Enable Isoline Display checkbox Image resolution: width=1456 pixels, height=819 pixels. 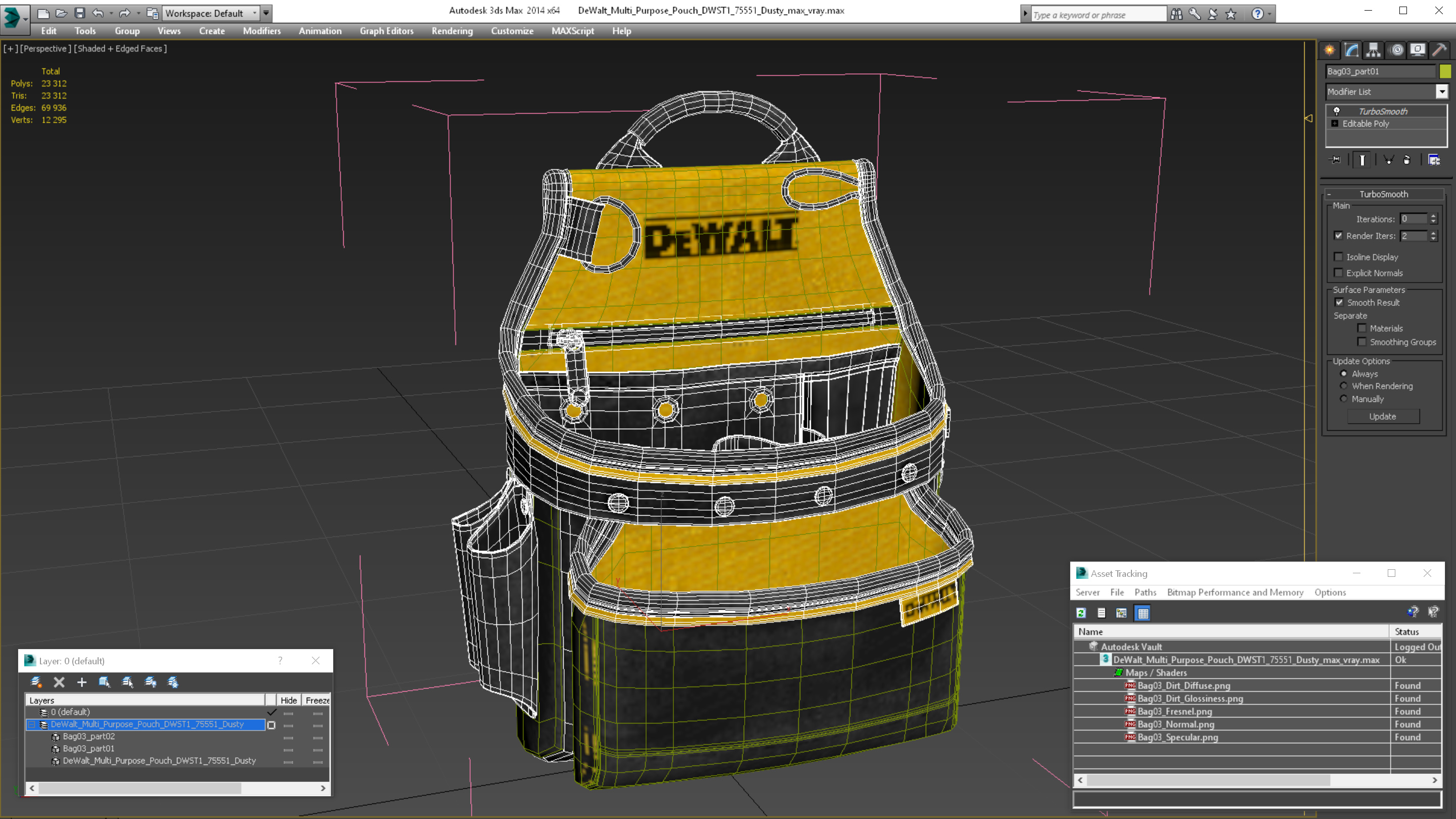[1338, 257]
